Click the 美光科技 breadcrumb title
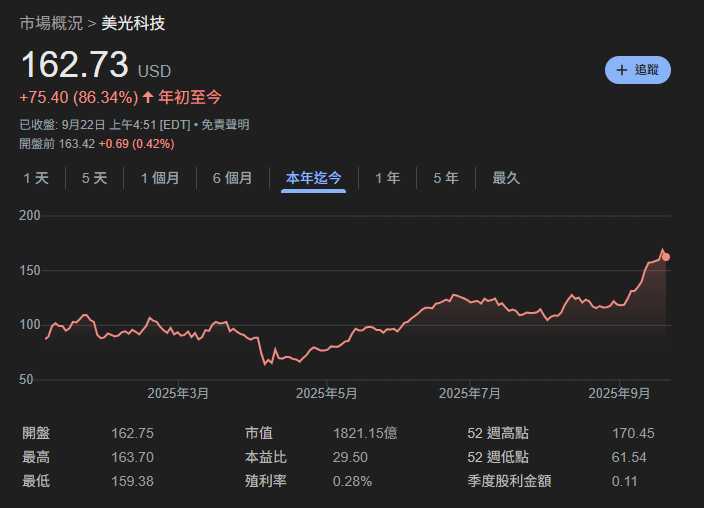 pyautogui.click(x=133, y=23)
